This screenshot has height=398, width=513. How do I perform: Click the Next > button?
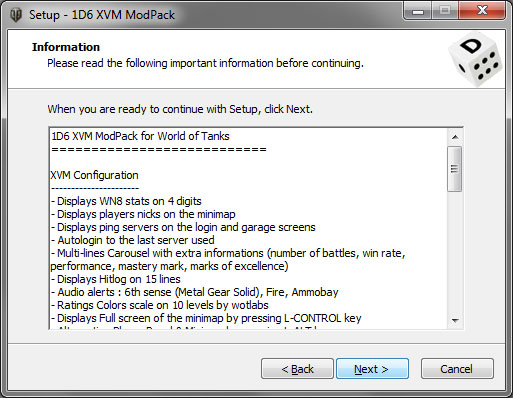coord(372,369)
